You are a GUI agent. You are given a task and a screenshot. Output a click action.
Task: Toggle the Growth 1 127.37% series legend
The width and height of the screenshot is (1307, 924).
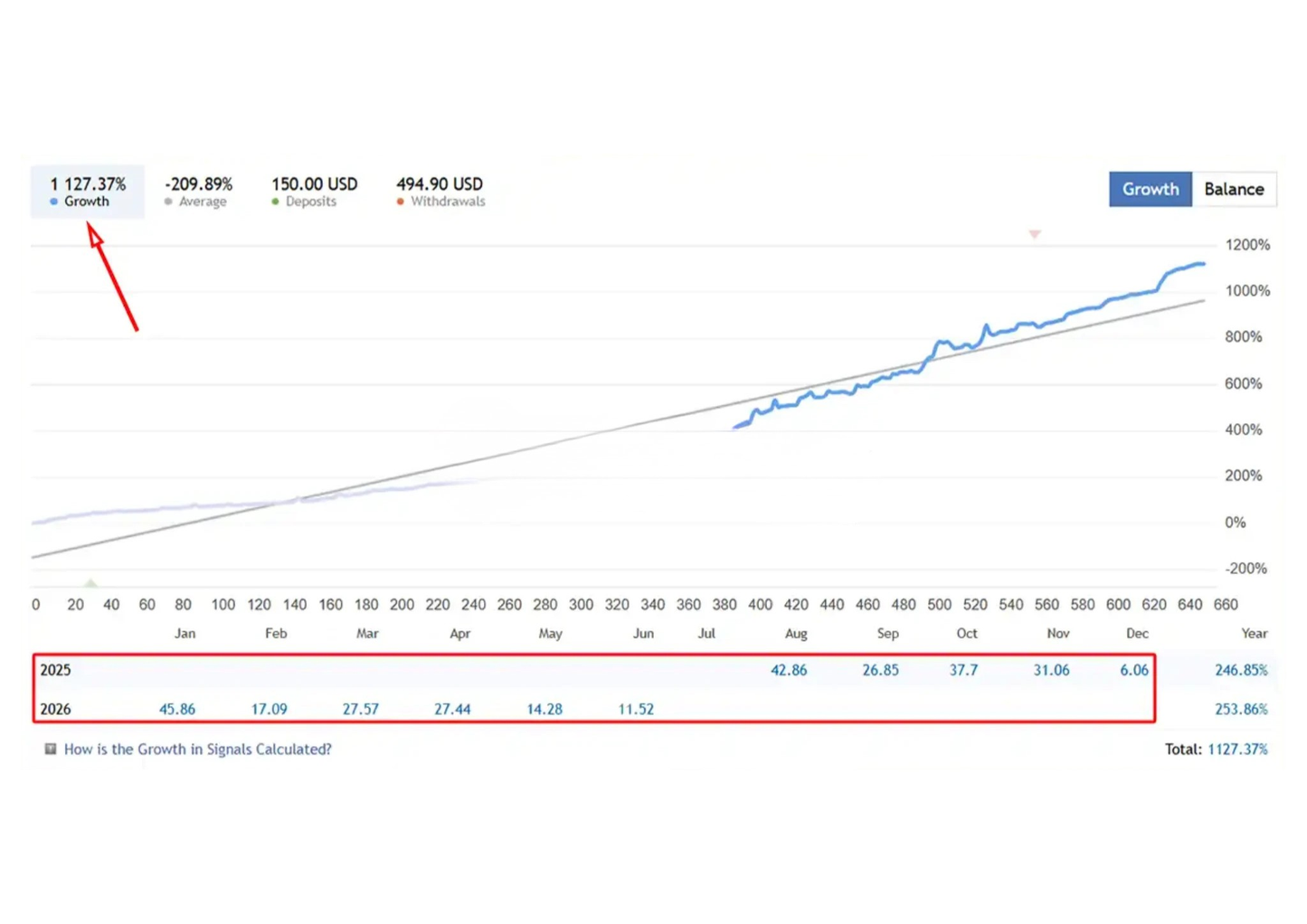coord(88,192)
